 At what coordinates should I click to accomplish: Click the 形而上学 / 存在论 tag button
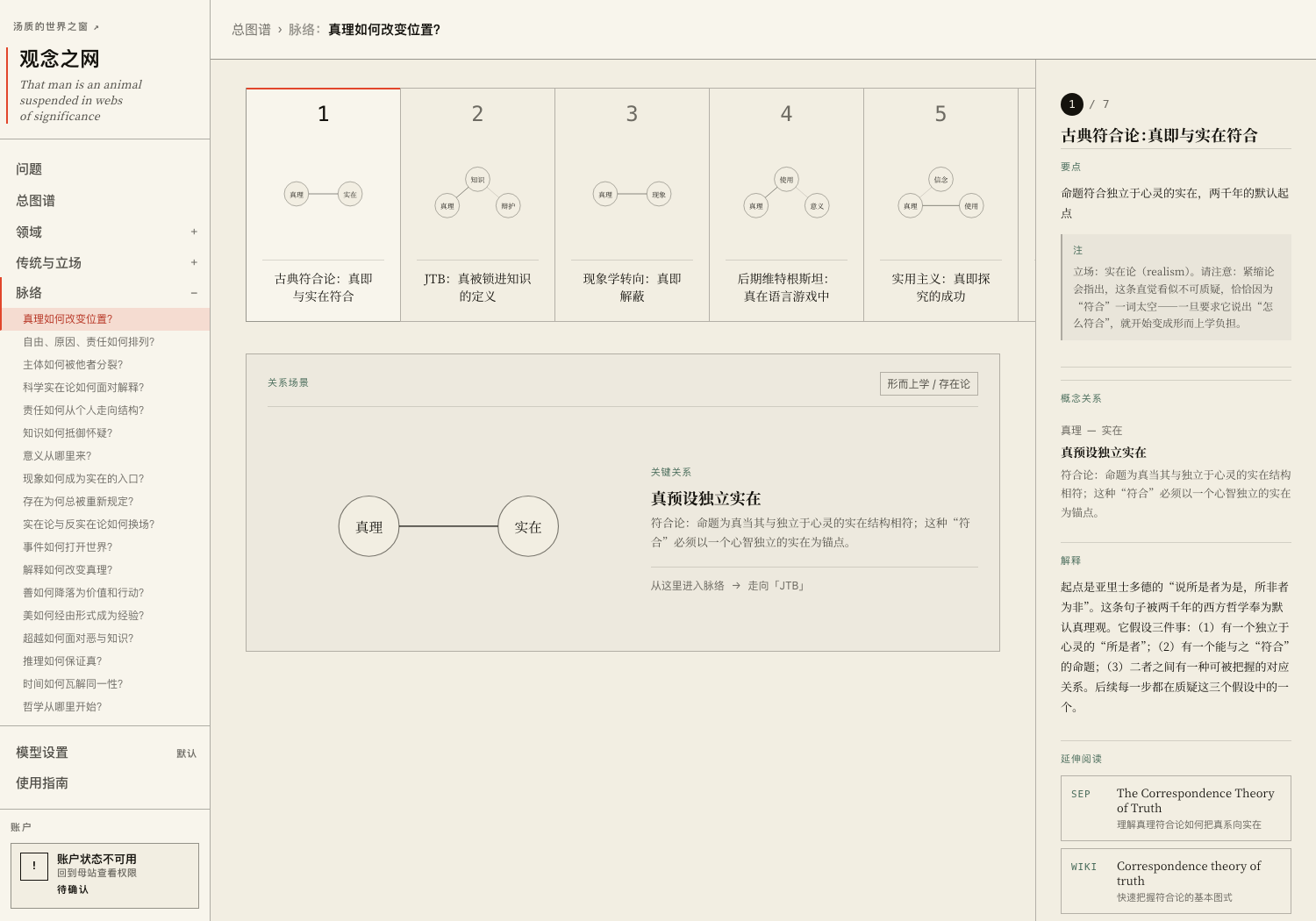(x=928, y=384)
